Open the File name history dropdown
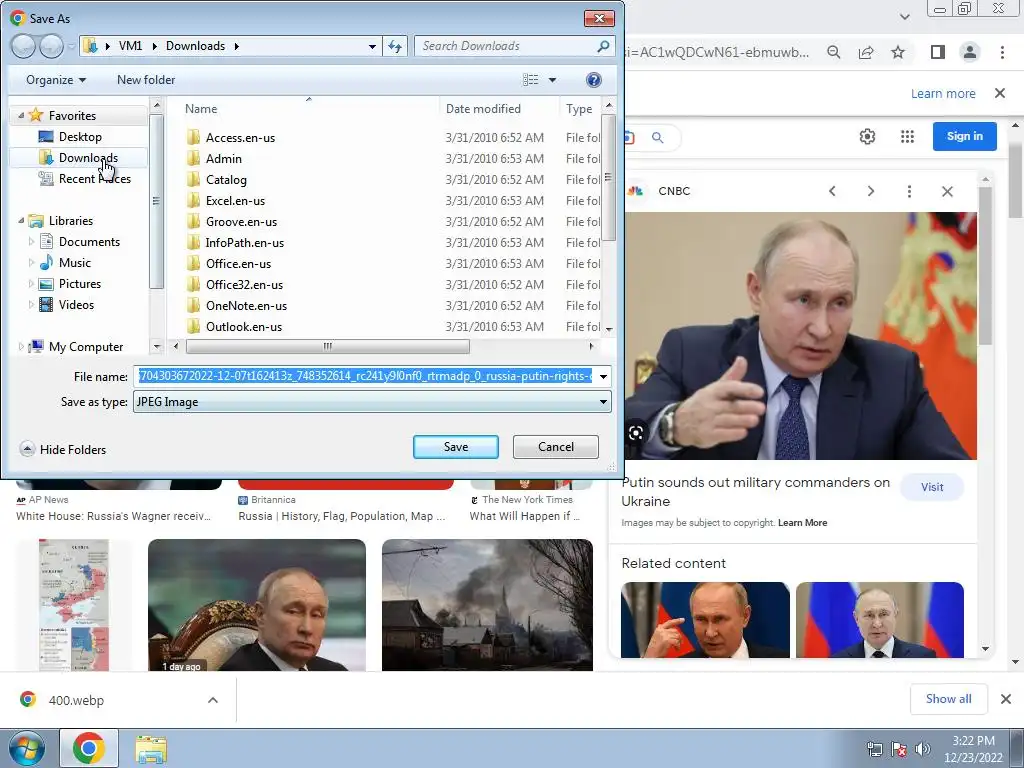 coord(603,376)
